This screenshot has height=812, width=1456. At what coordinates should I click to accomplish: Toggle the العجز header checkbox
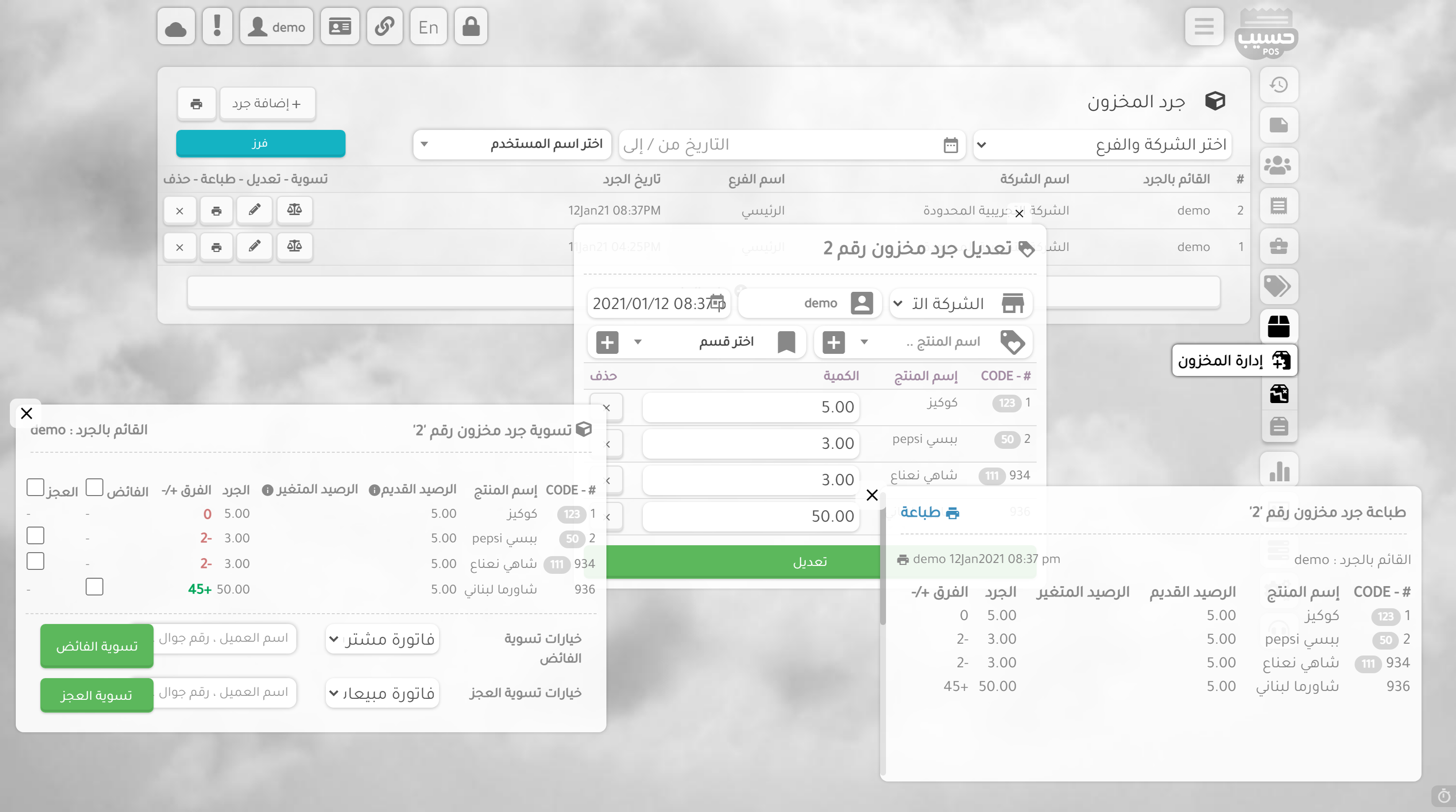[x=35, y=488]
